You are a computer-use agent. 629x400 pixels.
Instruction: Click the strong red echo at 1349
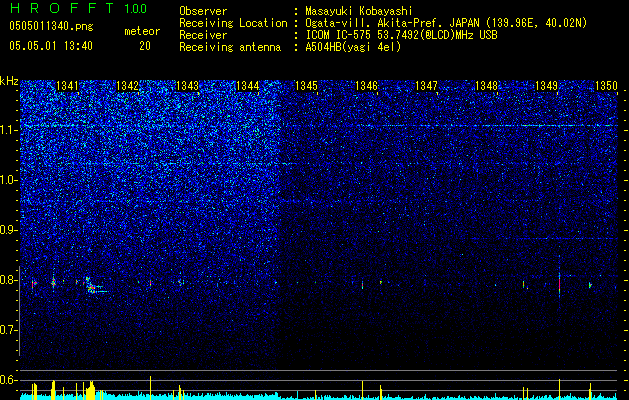click(x=559, y=283)
